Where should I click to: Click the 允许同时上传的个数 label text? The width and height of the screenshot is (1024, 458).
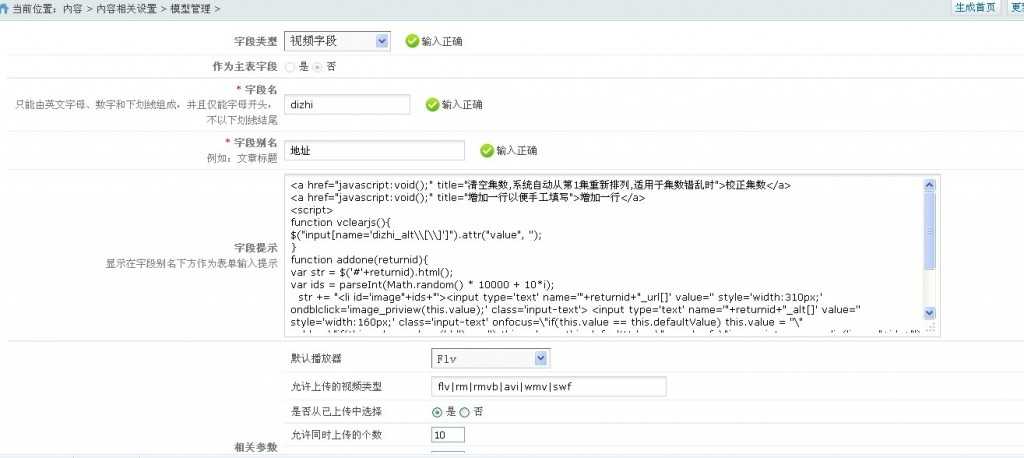click(x=336, y=434)
